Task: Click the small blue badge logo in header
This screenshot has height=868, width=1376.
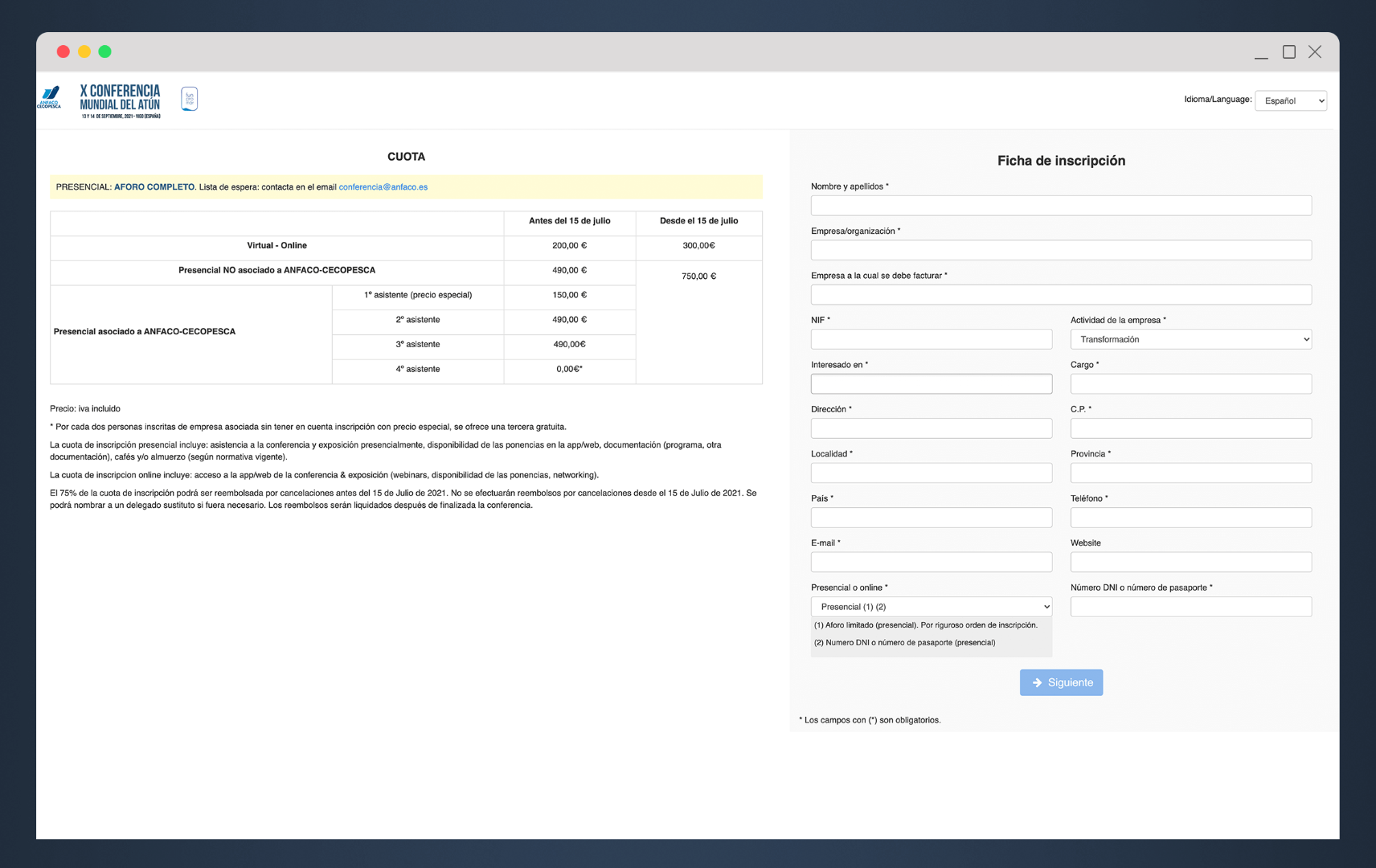Action: [190, 99]
